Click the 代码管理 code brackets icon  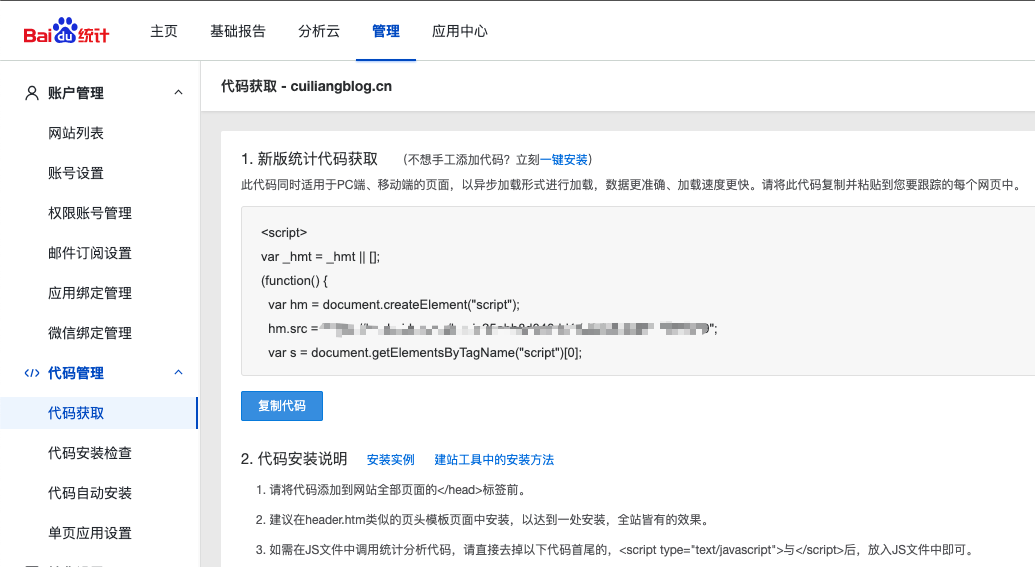point(32,373)
